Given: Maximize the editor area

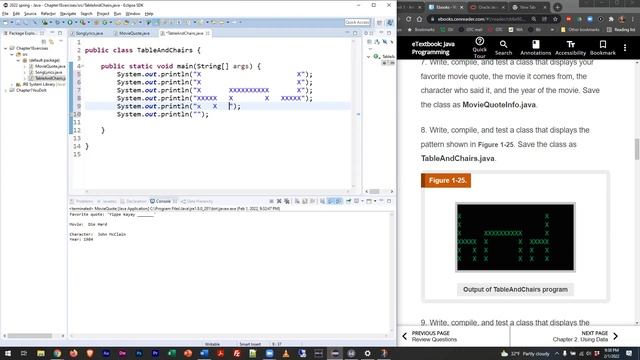Looking at the screenshot, I should pos(355,33).
